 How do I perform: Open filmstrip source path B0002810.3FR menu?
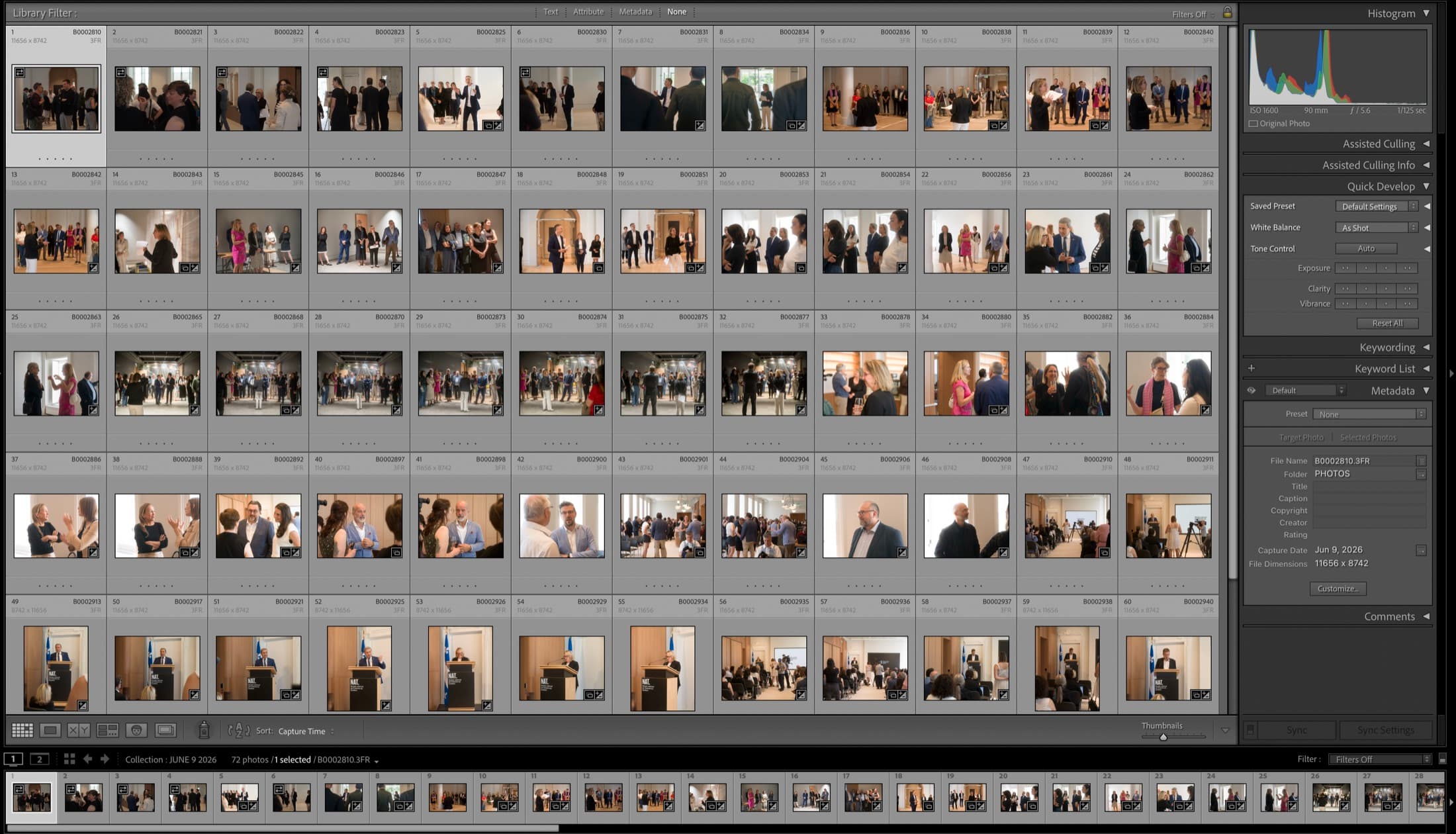pos(347,760)
